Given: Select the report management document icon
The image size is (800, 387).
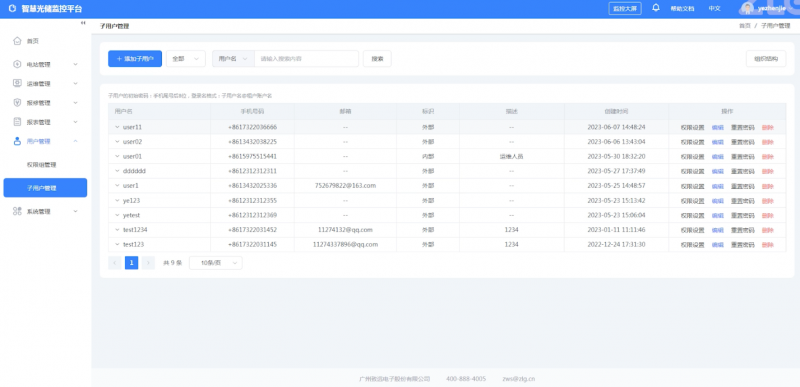Looking at the screenshot, I should [x=17, y=122].
